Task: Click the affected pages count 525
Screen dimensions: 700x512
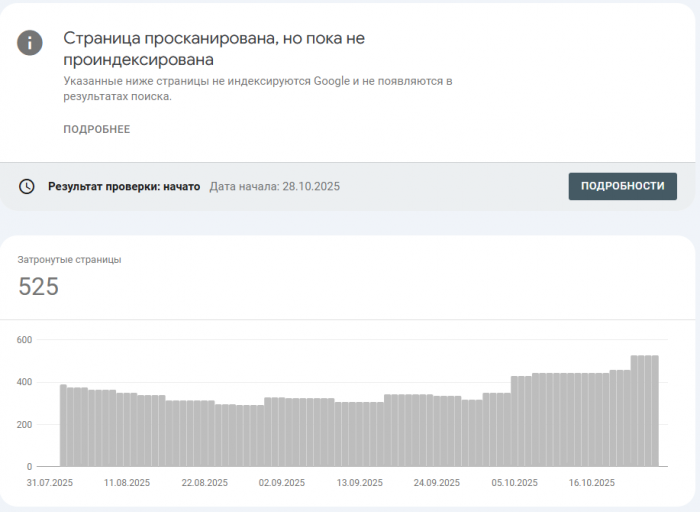Action: [x=38, y=286]
